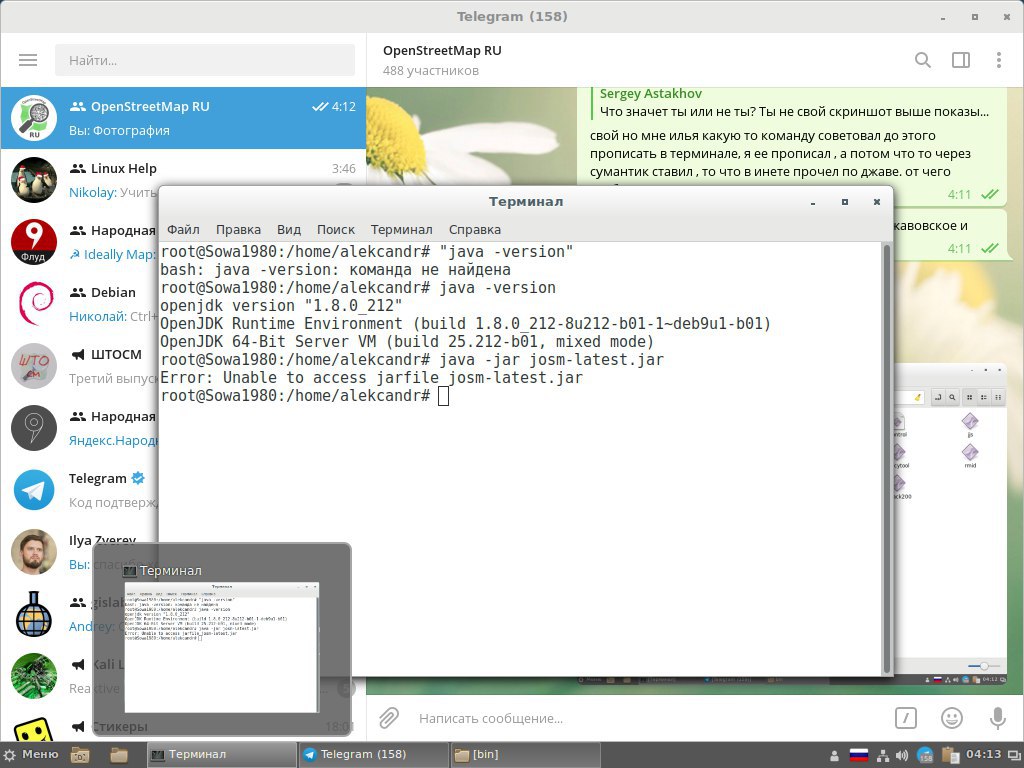The image size is (1024, 768).
Task: Open the clipboard manager tray icon
Action: click(950, 756)
